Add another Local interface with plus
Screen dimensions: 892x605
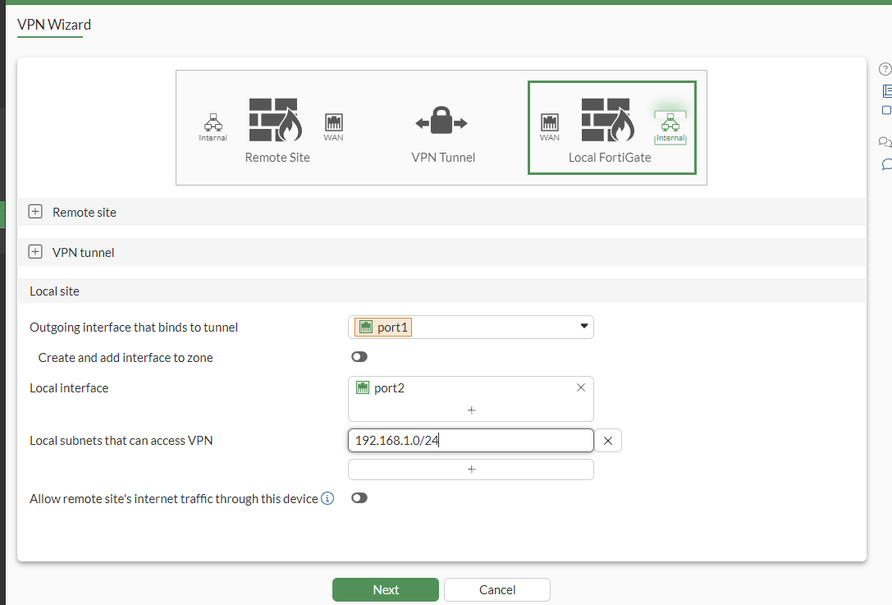click(x=471, y=410)
